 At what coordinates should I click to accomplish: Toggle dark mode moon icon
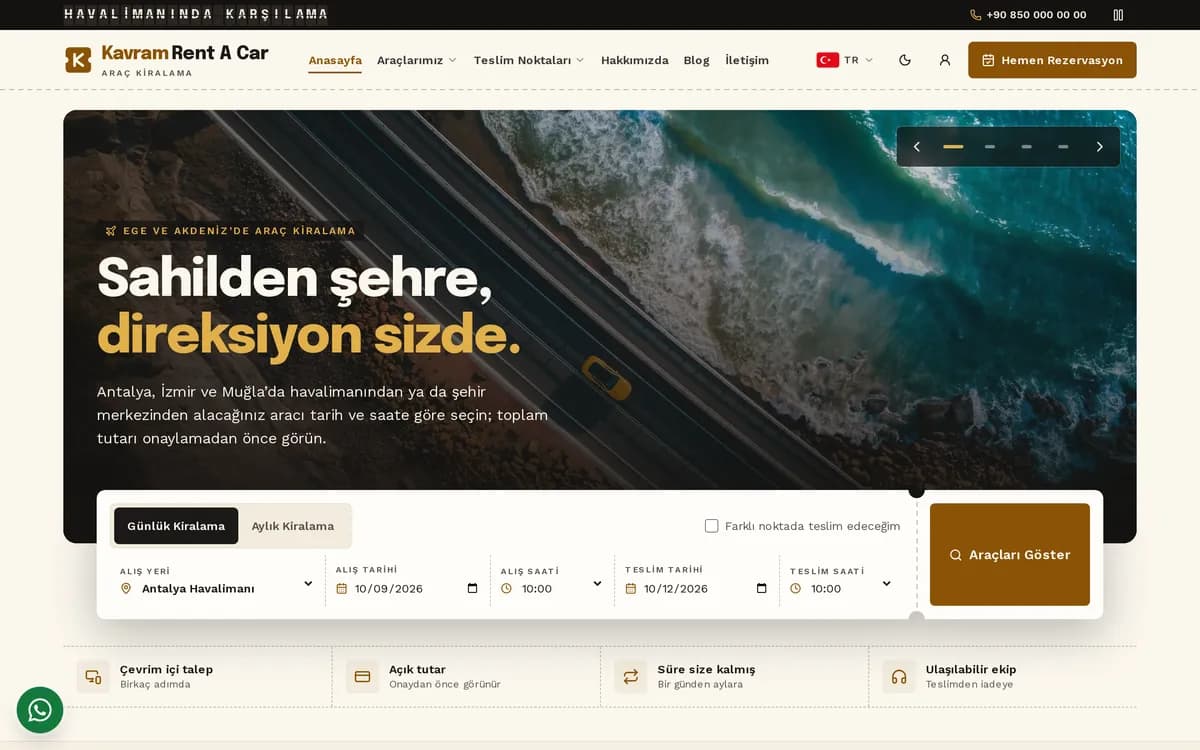[905, 60]
